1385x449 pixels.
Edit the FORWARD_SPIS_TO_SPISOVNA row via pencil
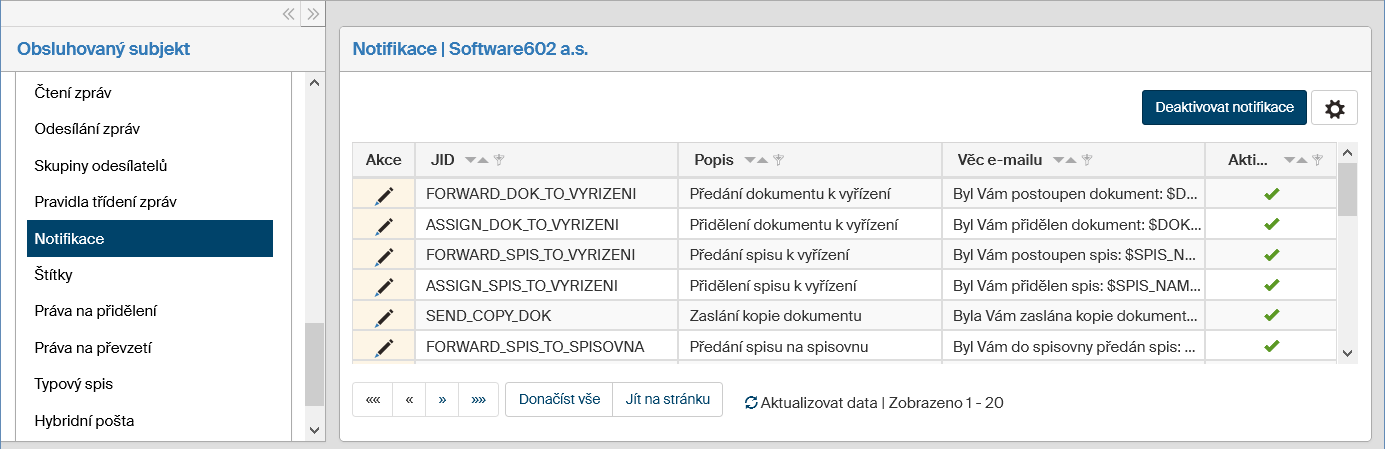[x=384, y=347]
